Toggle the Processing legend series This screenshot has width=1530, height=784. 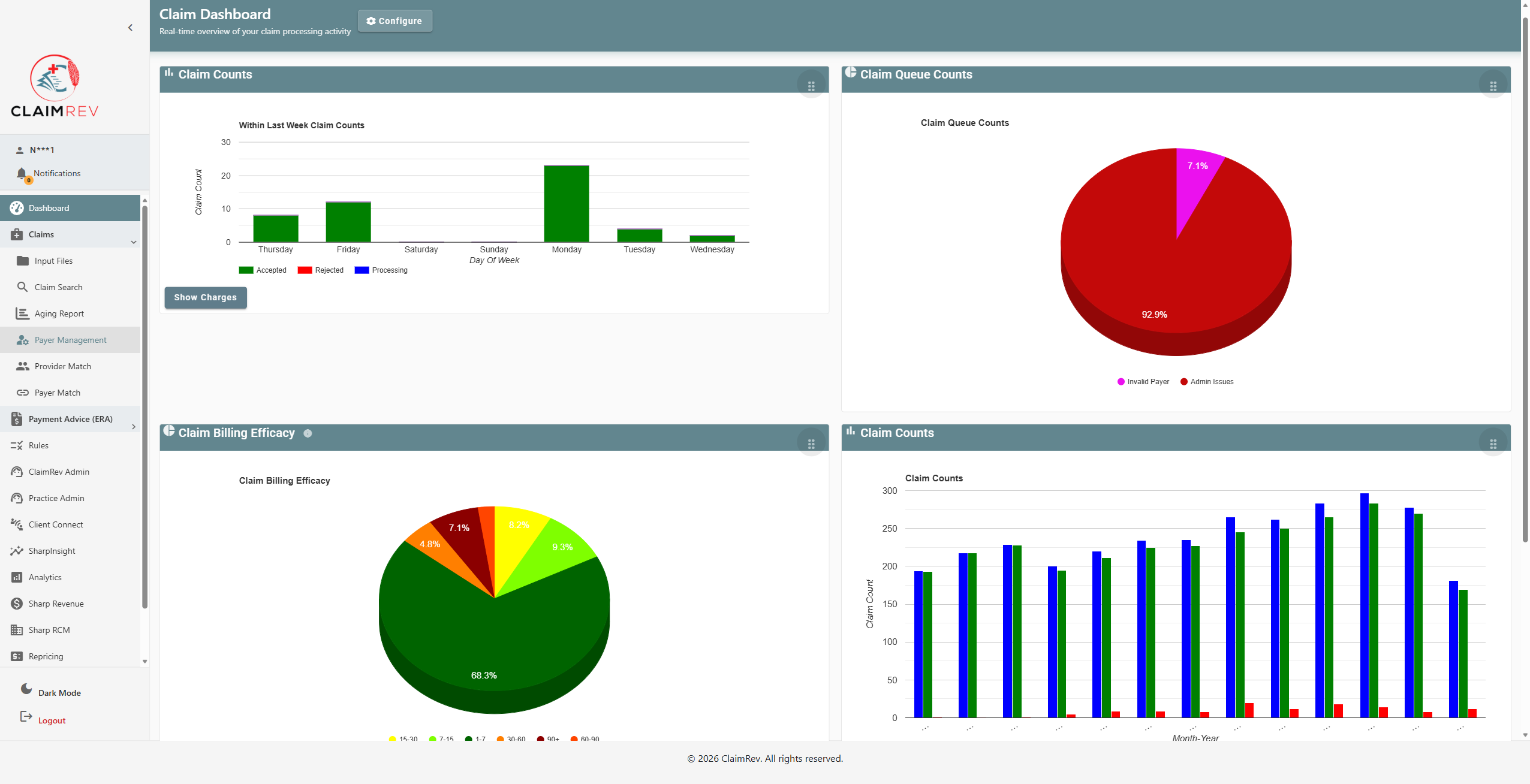(381, 270)
